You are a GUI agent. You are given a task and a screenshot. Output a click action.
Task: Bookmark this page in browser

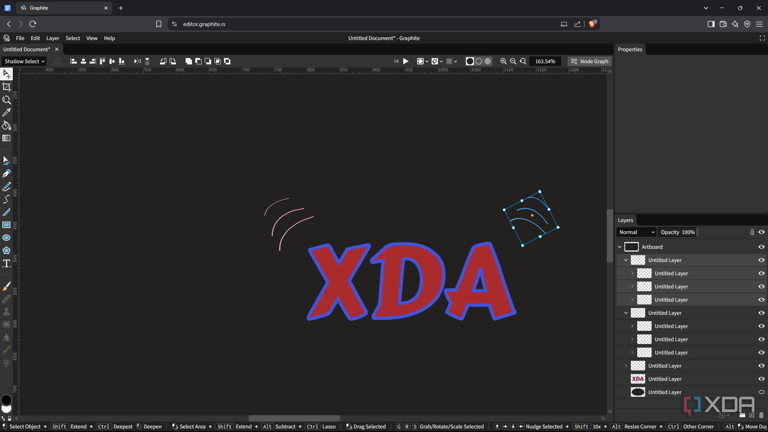click(x=159, y=24)
